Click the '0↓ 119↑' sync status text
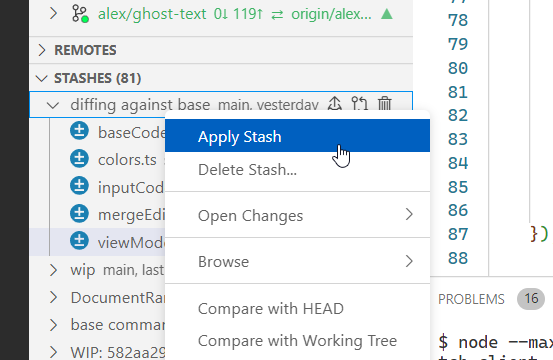 (x=238, y=14)
